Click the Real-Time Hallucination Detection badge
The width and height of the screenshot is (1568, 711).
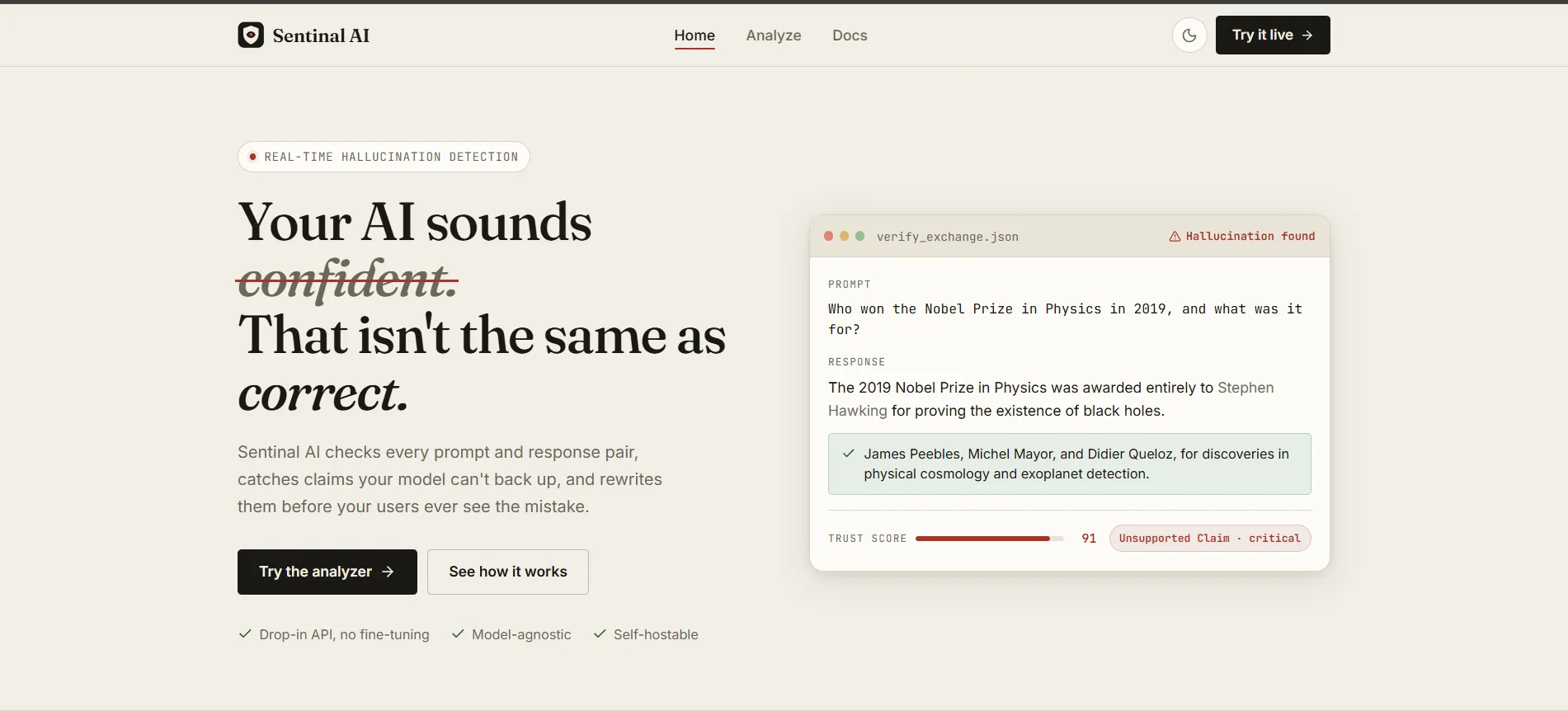[384, 157]
